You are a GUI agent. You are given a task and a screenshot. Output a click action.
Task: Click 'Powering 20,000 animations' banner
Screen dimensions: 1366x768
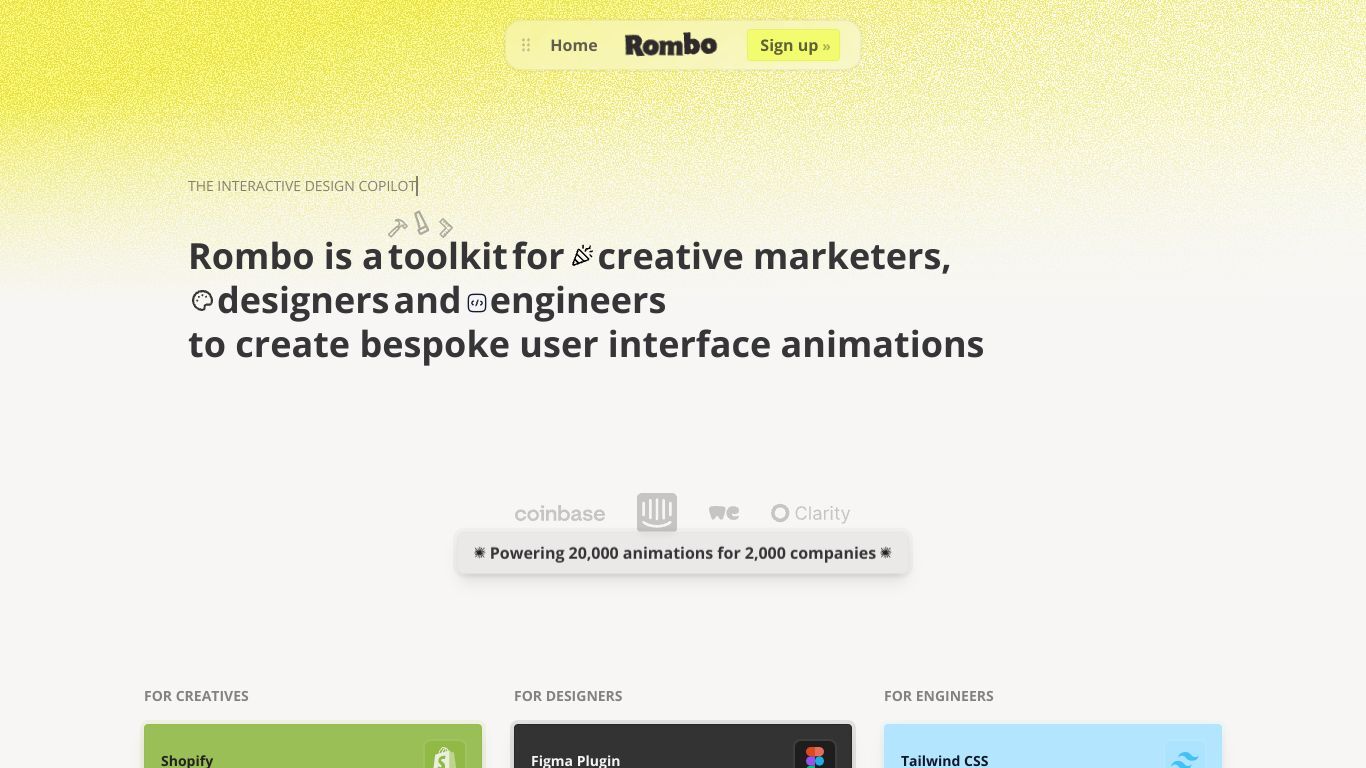(683, 553)
